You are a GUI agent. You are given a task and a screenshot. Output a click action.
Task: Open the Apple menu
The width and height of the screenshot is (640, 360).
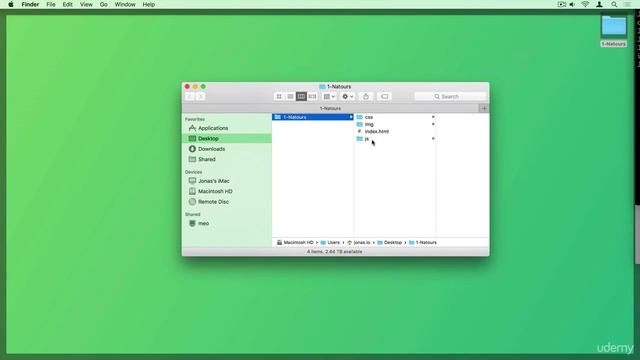click(11, 4)
